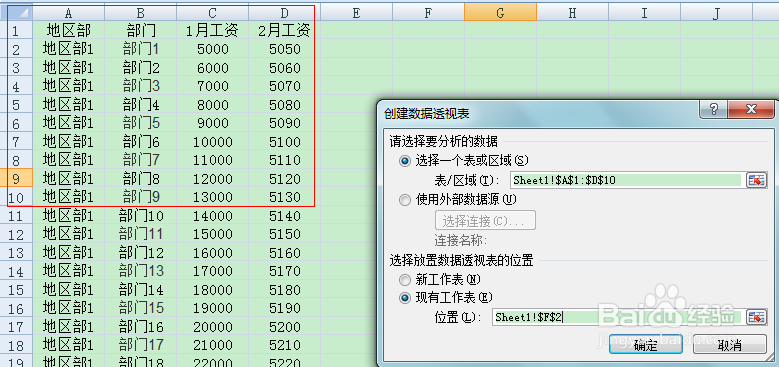Screen dimensions: 779x367
Task: Click 地区部1 cell in row 11
Action: [69, 216]
